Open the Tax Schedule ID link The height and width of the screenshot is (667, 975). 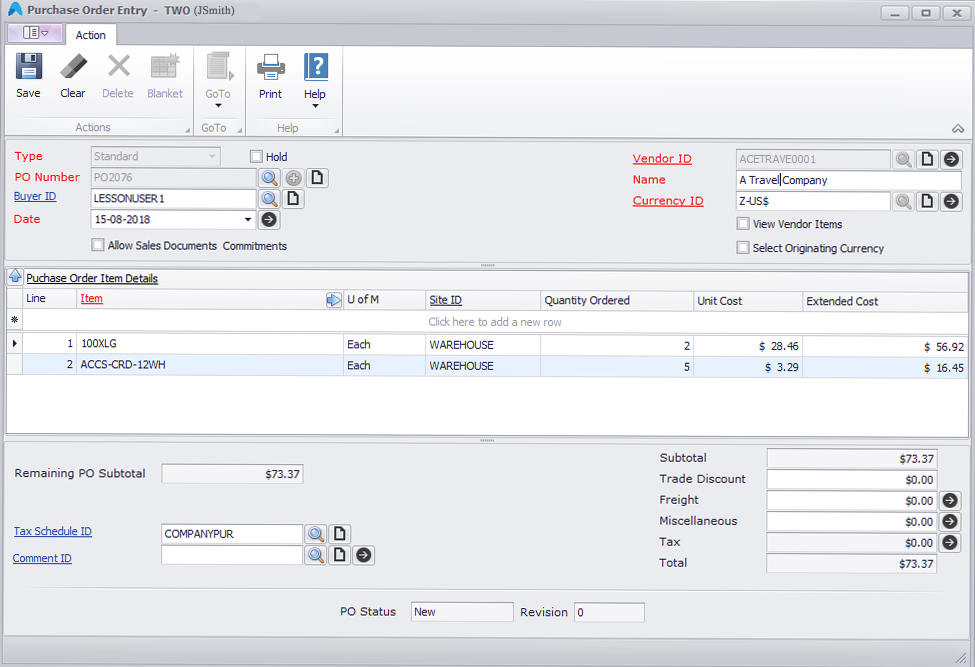(53, 531)
